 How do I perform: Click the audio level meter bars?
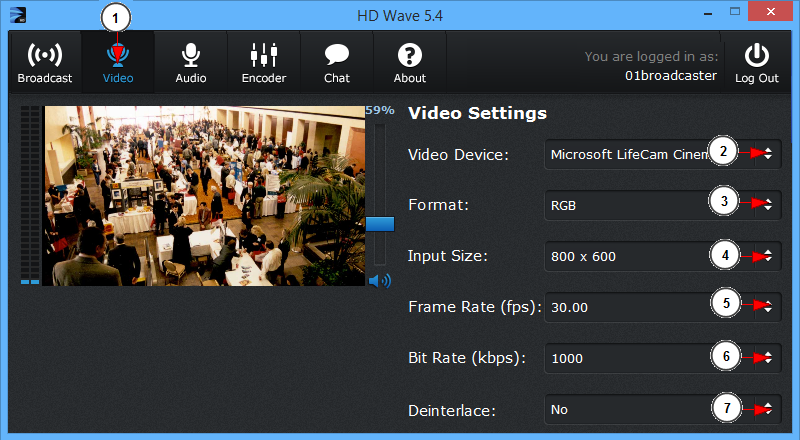point(30,195)
